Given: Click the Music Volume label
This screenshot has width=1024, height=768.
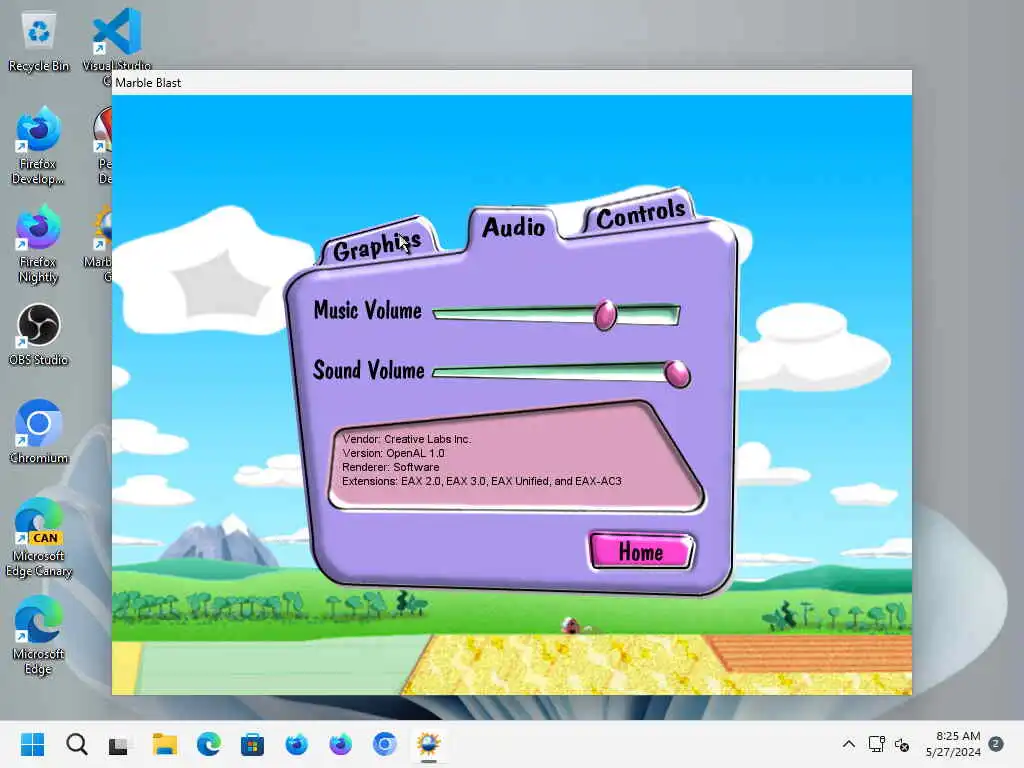Looking at the screenshot, I should [x=368, y=310].
